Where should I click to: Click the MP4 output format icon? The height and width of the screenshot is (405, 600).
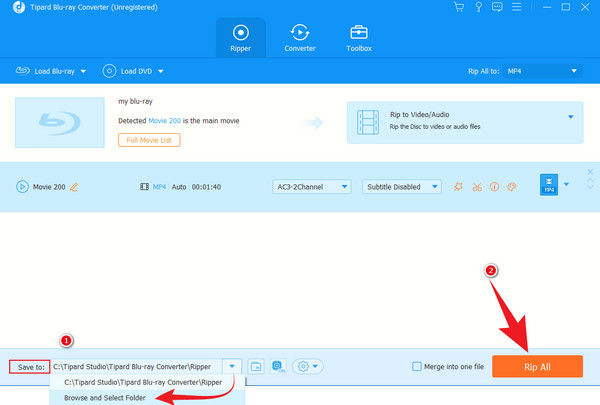tap(548, 186)
